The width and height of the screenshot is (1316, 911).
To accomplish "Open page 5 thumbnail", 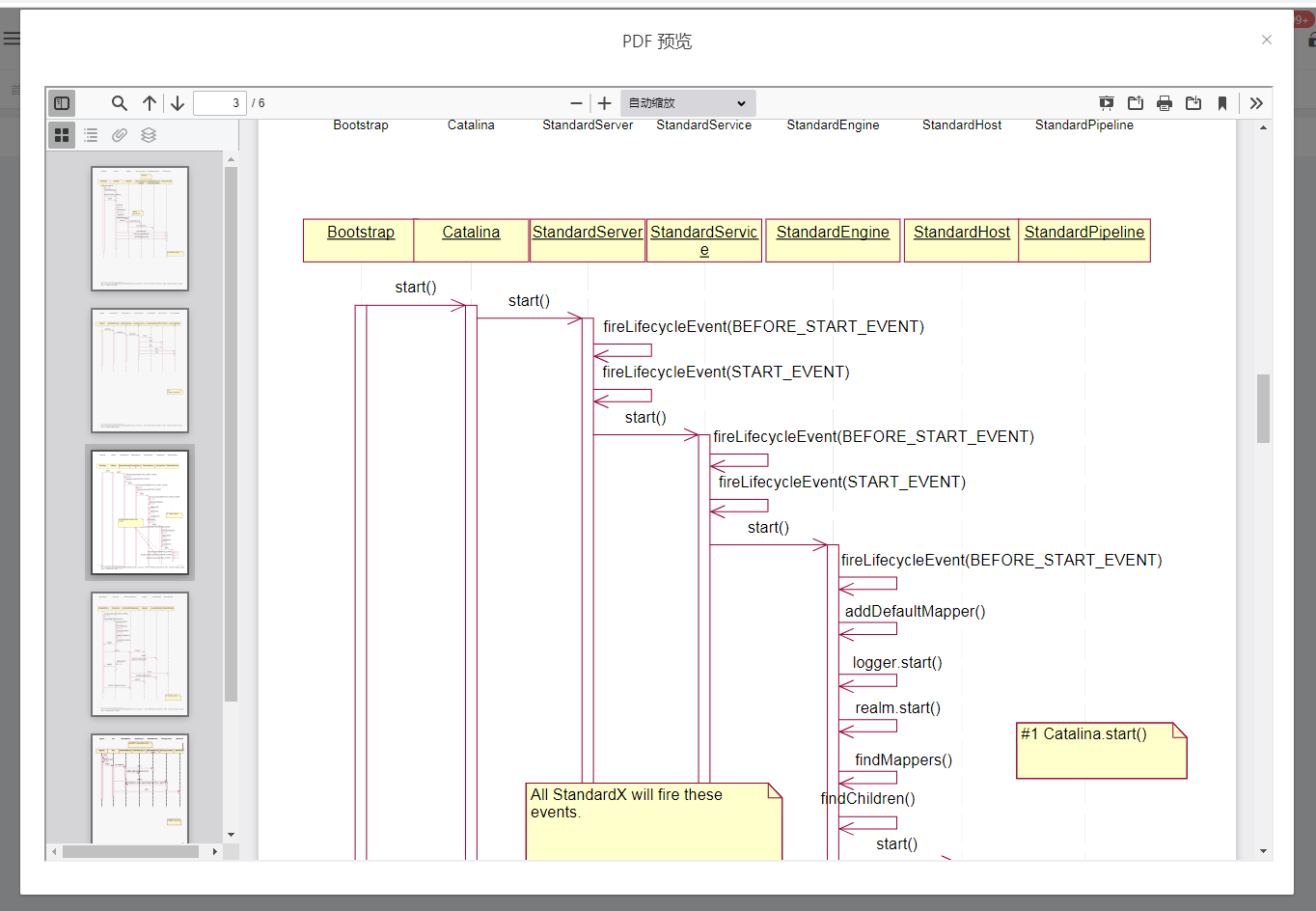I will tap(140, 788).
